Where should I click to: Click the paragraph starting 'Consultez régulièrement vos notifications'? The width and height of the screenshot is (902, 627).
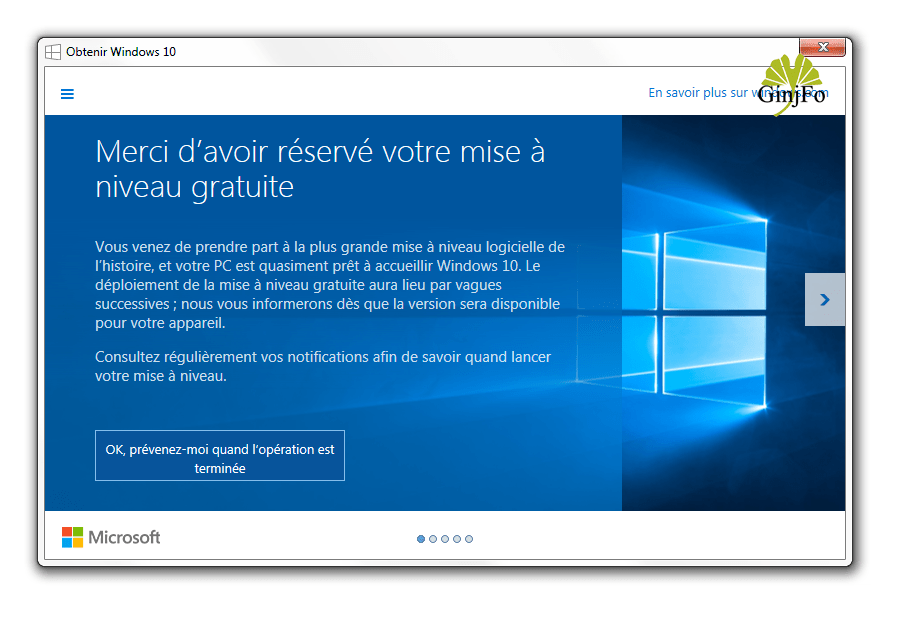323,366
